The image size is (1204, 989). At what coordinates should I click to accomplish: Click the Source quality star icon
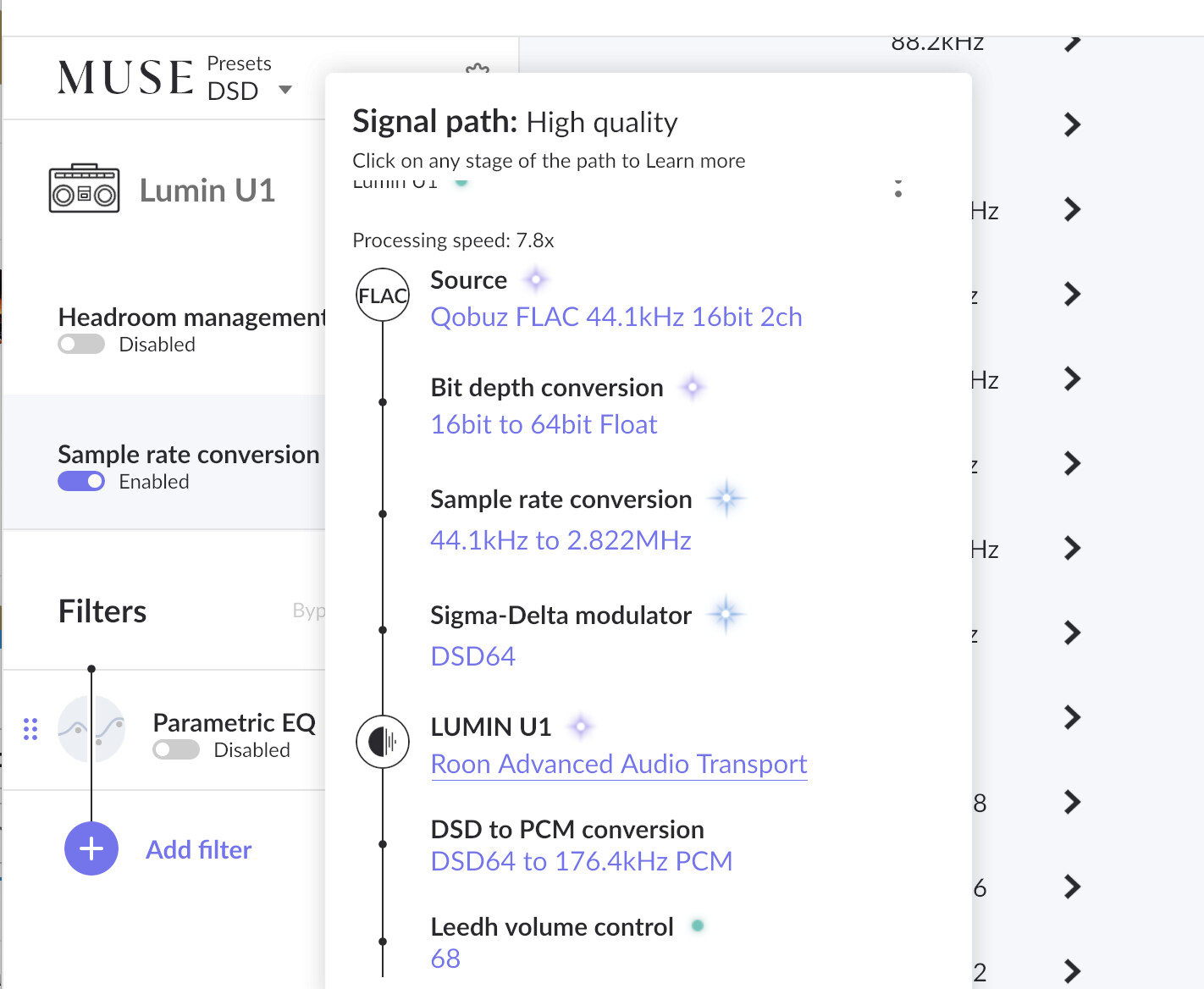[535, 279]
